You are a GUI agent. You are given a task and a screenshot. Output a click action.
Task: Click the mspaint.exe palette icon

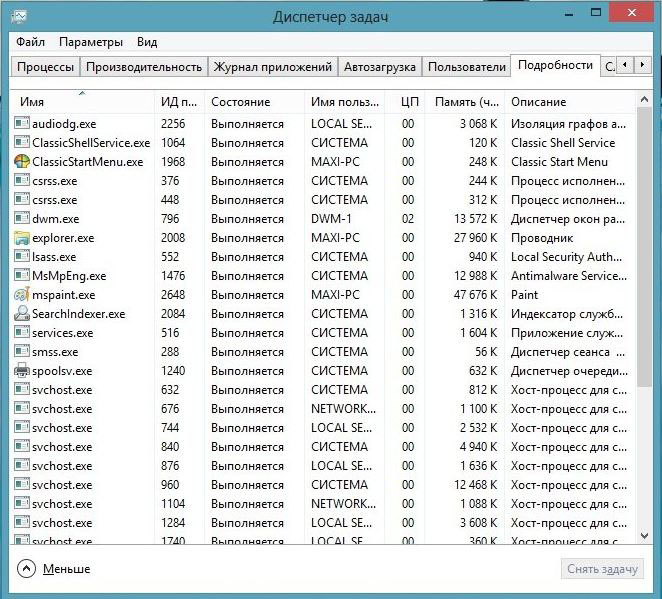22,295
